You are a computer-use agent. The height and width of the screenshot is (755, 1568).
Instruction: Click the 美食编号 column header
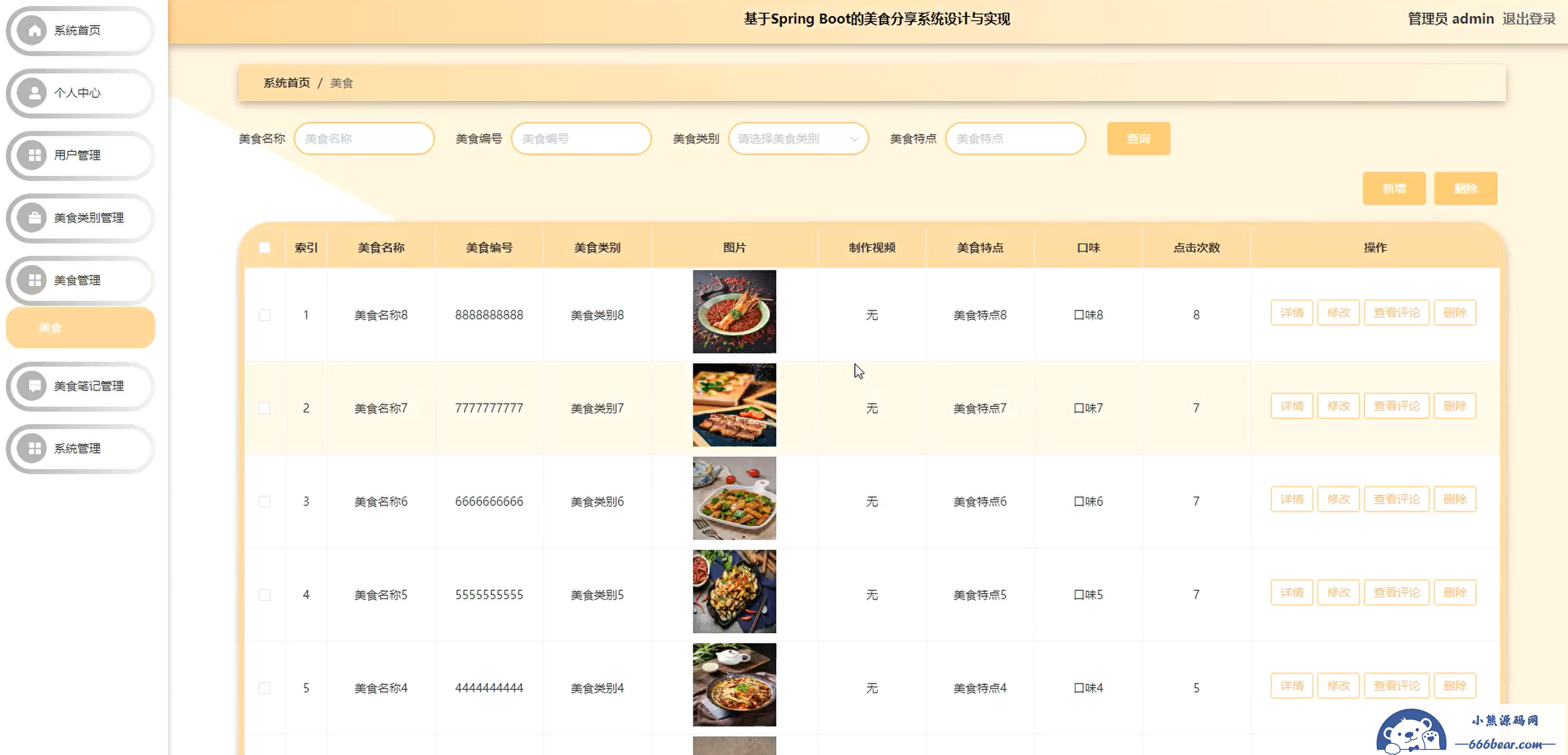click(489, 248)
